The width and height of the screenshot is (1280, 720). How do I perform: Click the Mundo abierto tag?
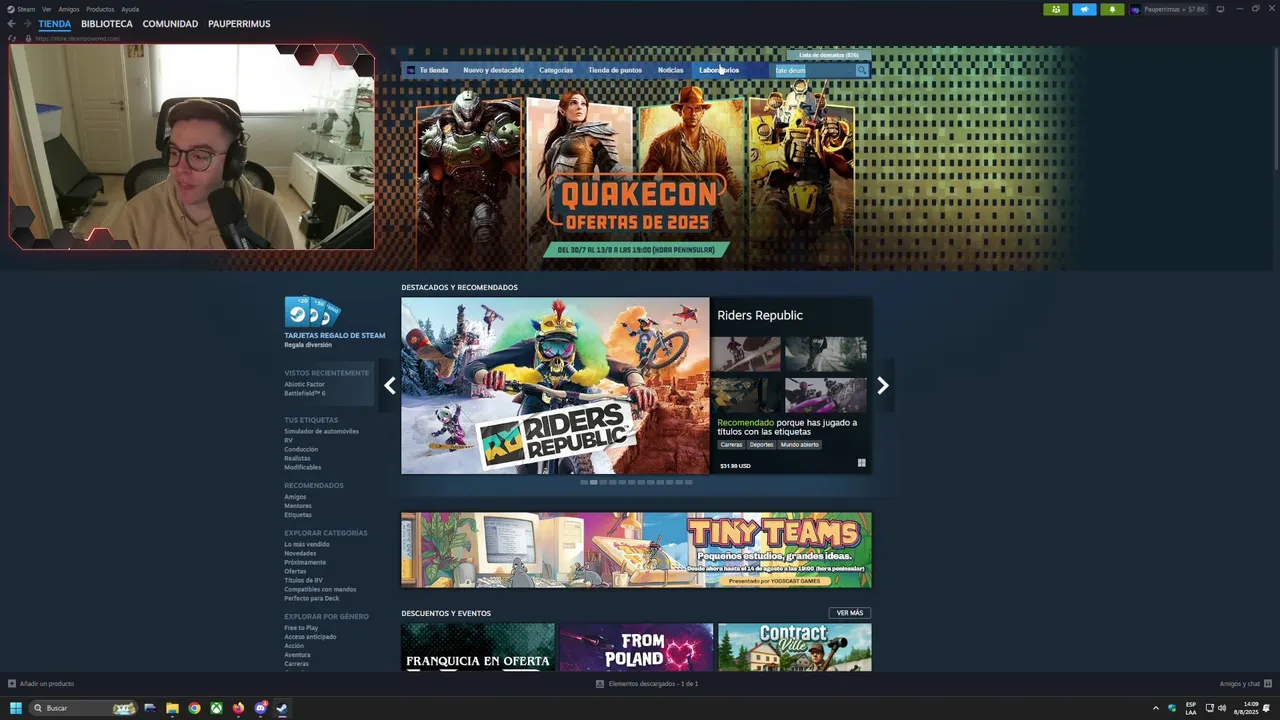point(799,445)
